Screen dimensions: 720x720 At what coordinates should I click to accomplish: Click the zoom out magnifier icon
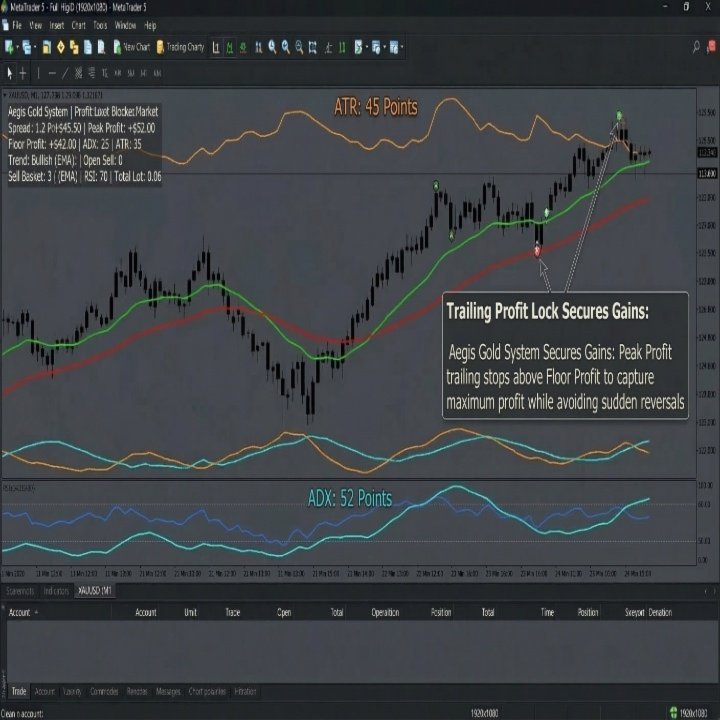[299, 47]
